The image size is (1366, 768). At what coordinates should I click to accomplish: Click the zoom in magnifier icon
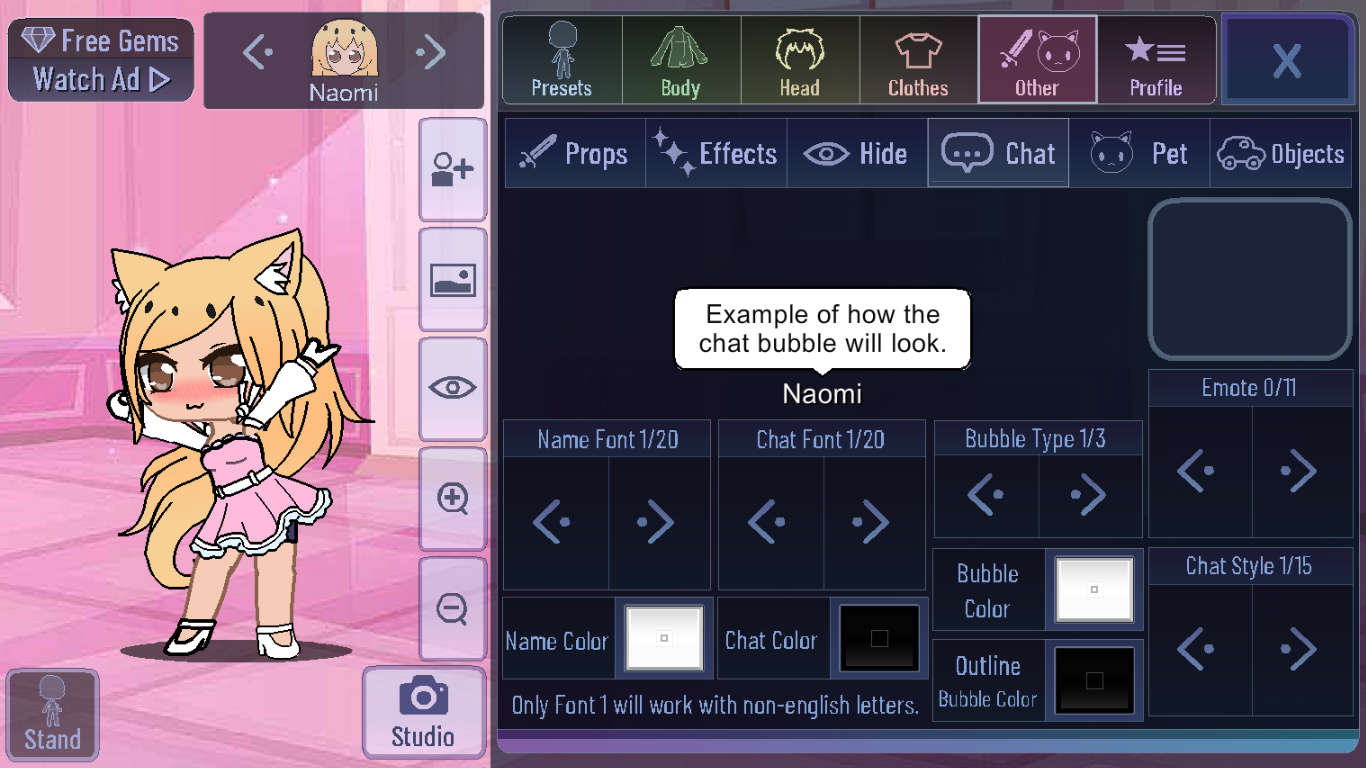pyautogui.click(x=452, y=499)
